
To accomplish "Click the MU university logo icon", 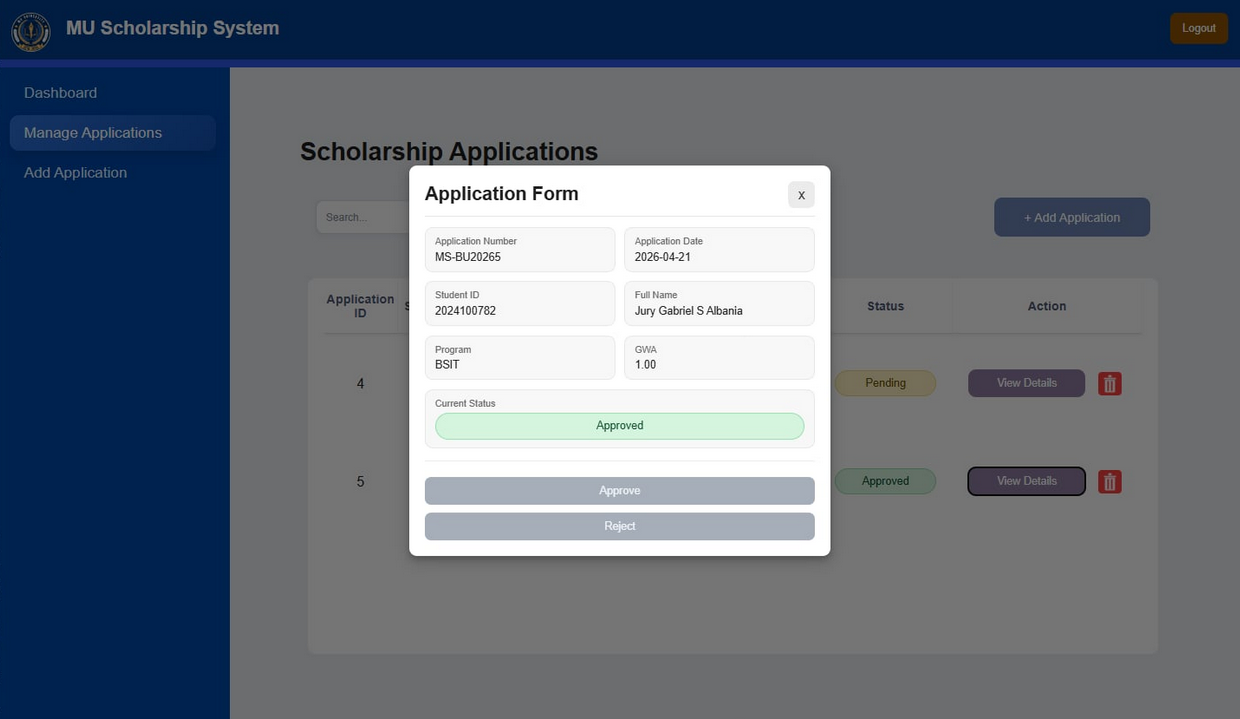I will tap(31, 31).
